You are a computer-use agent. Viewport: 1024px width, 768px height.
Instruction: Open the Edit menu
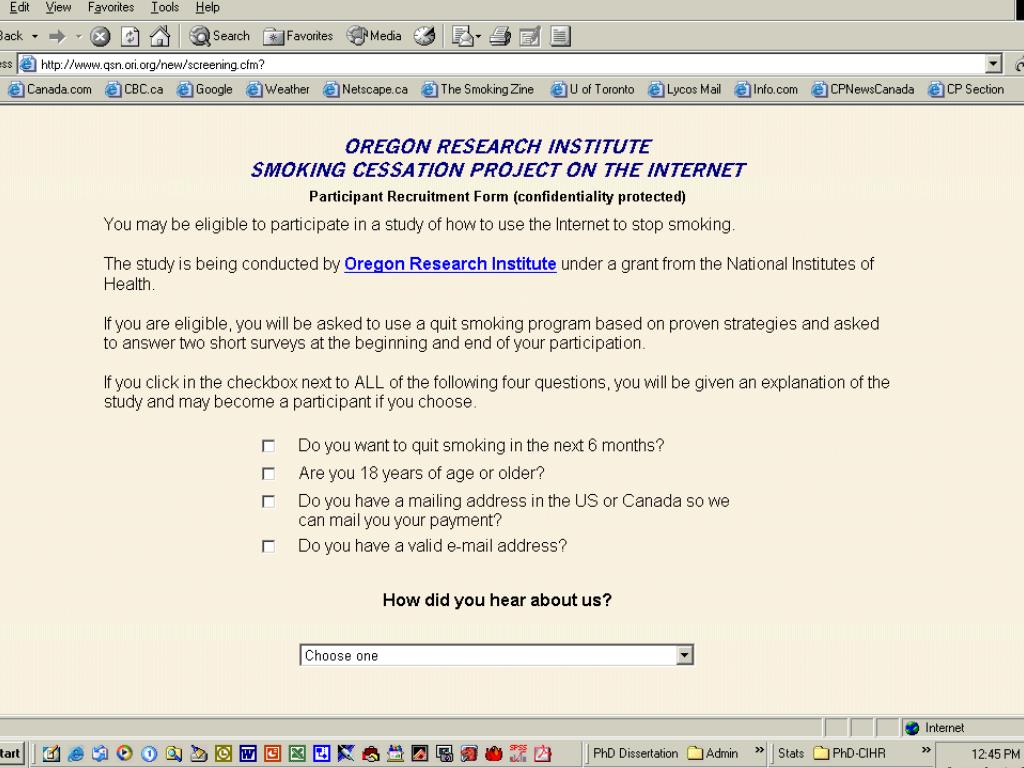pyautogui.click(x=19, y=8)
